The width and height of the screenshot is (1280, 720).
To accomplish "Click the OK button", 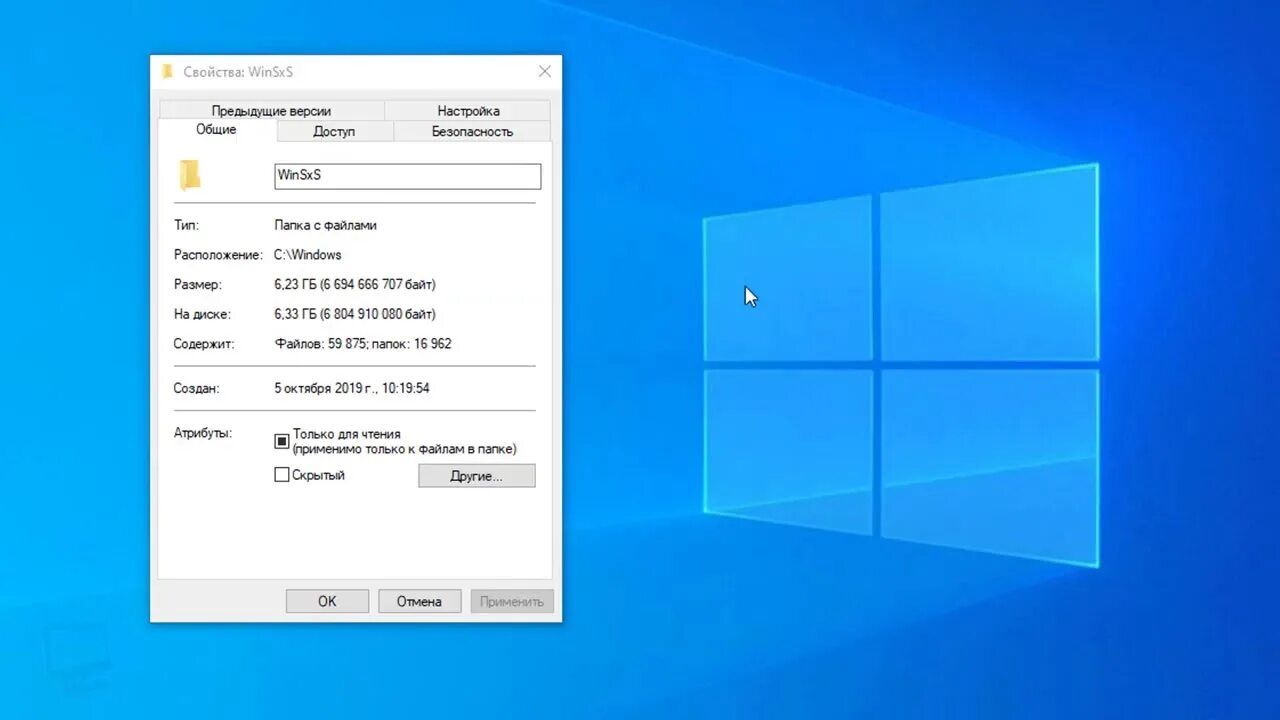I will [327, 601].
